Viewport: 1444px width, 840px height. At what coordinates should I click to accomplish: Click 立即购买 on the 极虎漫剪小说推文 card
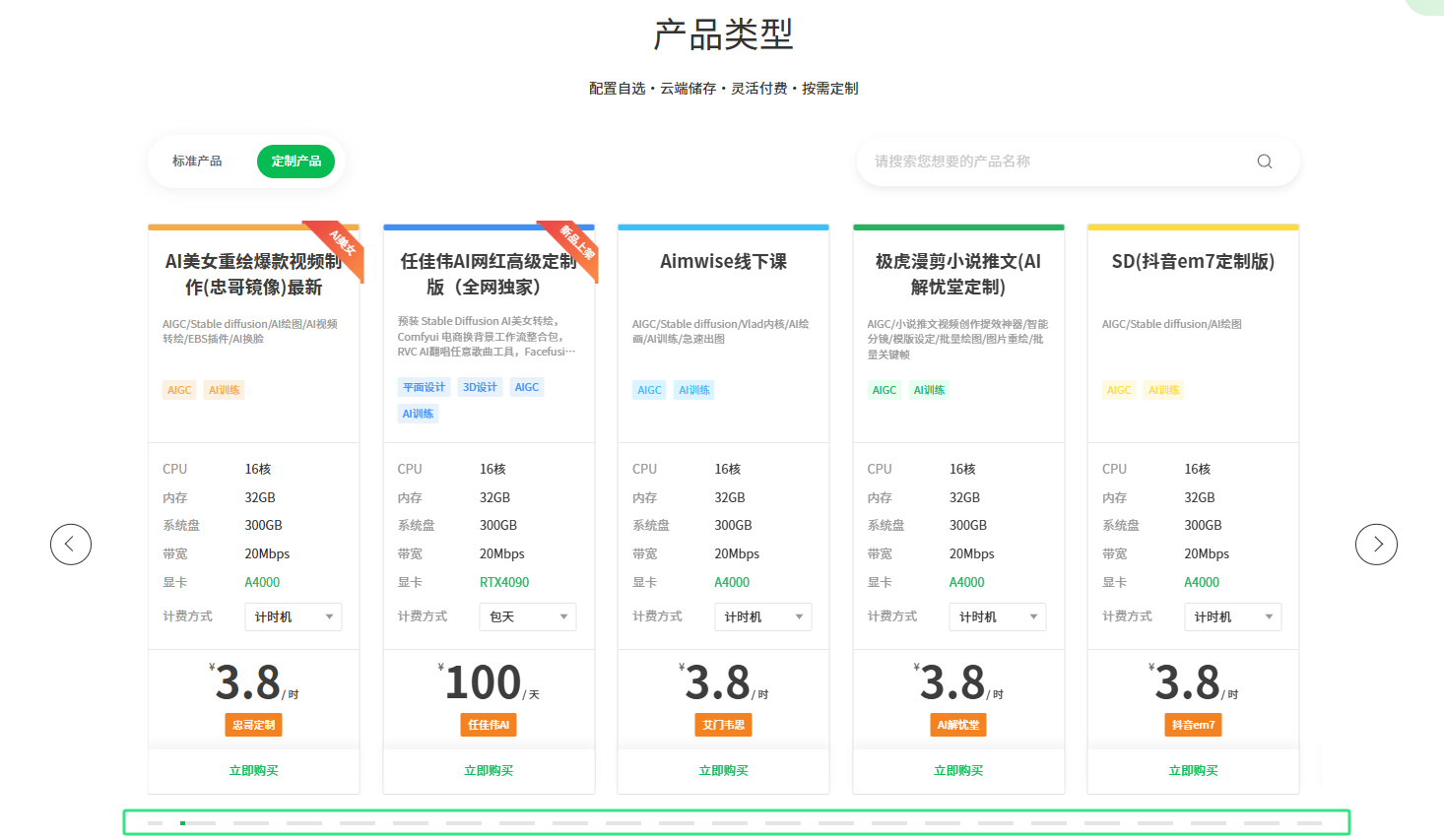tap(958, 771)
